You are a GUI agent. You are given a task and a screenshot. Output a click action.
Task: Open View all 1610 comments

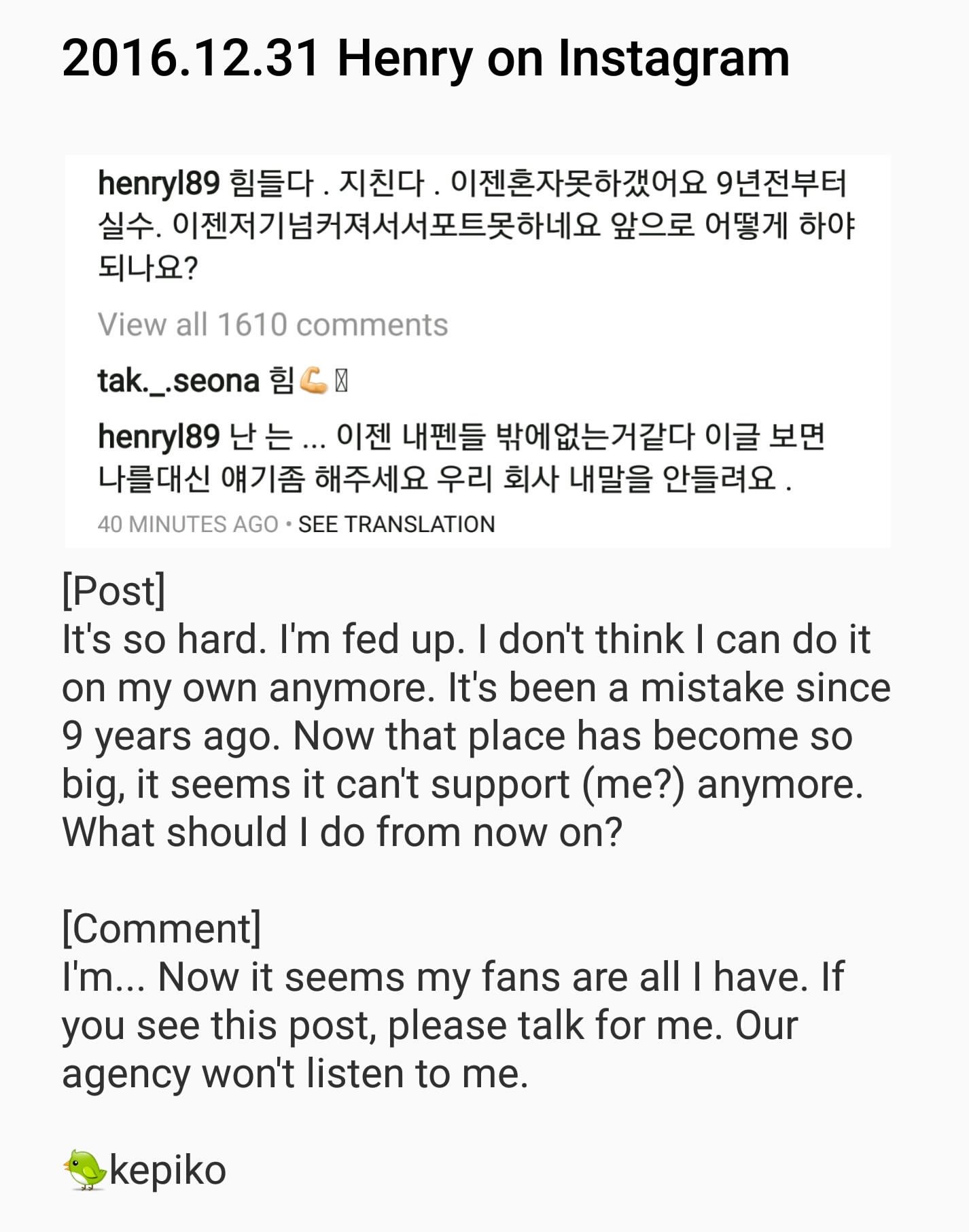coord(272,325)
